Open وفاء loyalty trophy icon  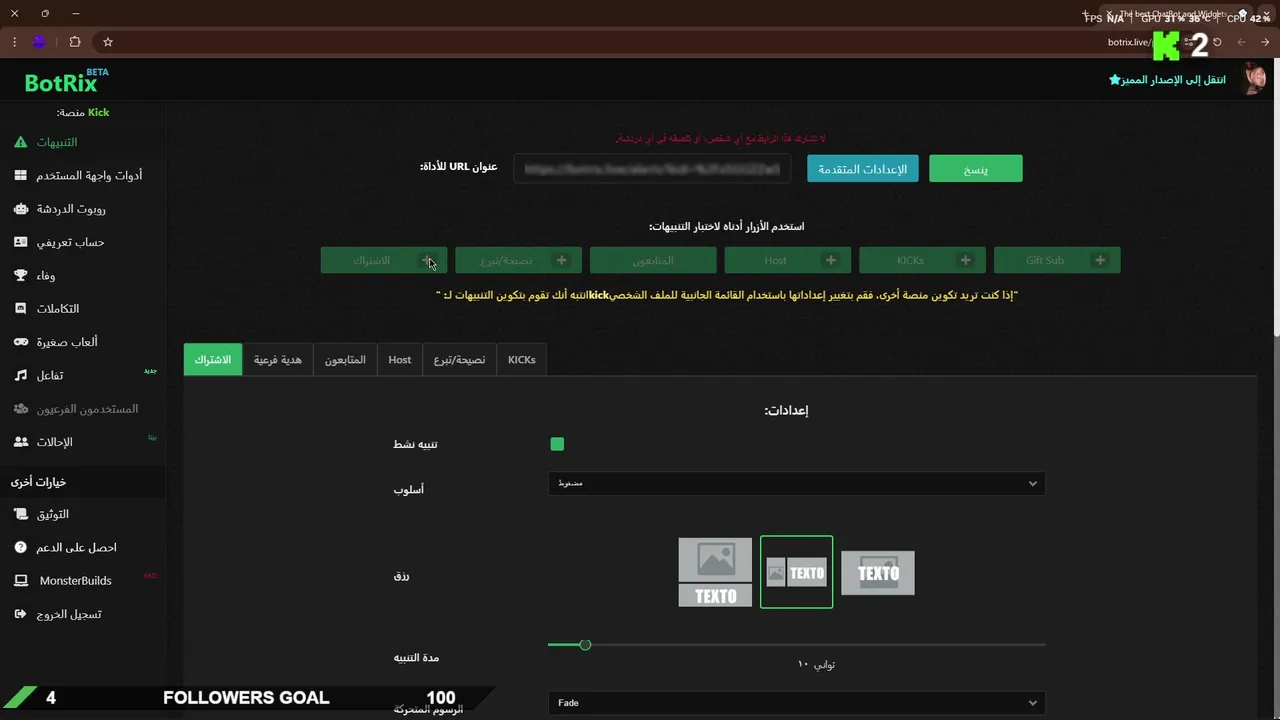(x=20, y=275)
